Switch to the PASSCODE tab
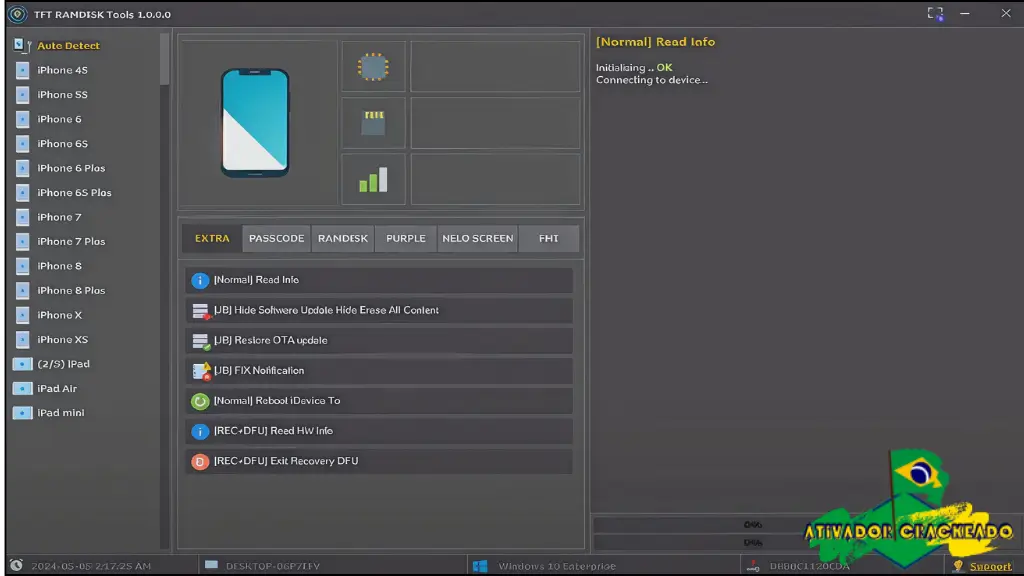Viewport: 1024px width, 576px height. pos(276,238)
